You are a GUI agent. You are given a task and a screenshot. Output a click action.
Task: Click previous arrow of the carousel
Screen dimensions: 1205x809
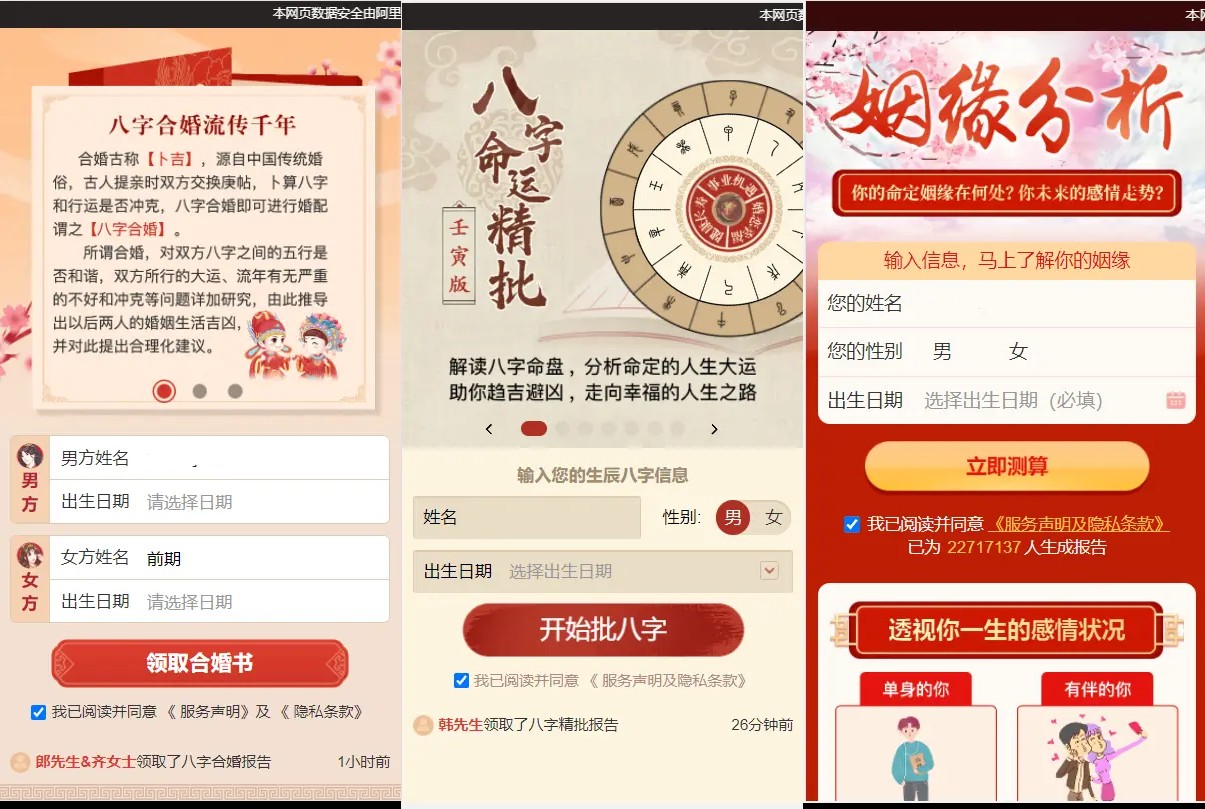pyautogui.click(x=489, y=429)
